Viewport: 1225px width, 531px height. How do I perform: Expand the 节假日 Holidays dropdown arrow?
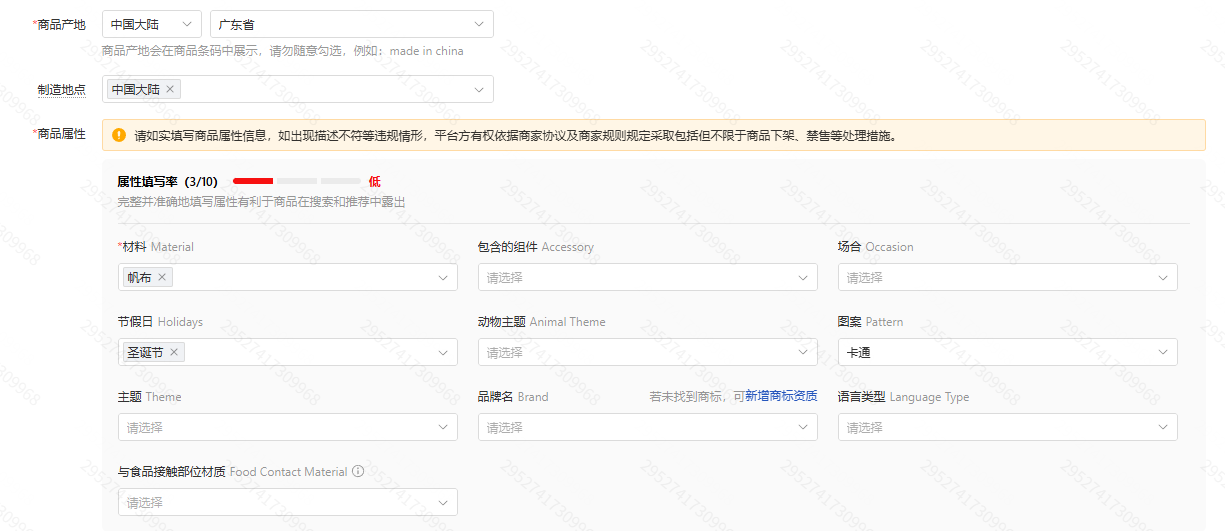(443, 352)
